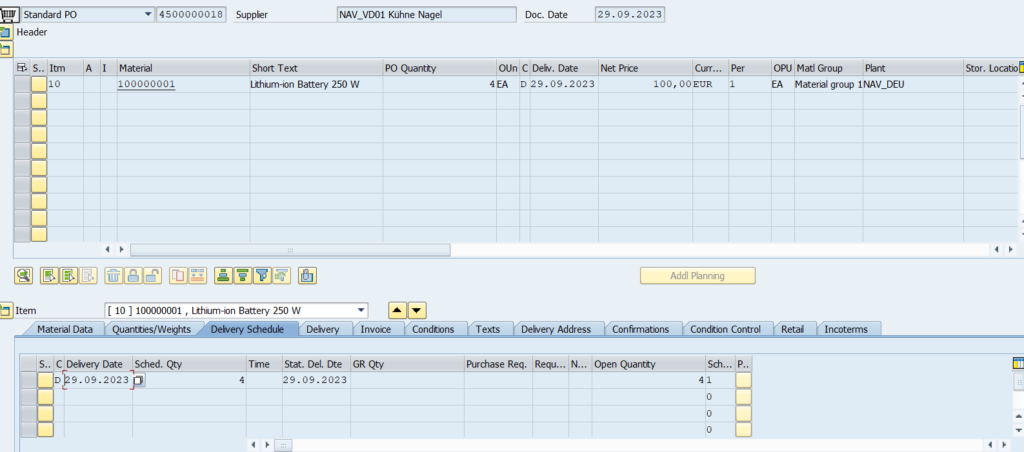
Task: Click the lock item padlock icon
Action: (x=131, y=275)
